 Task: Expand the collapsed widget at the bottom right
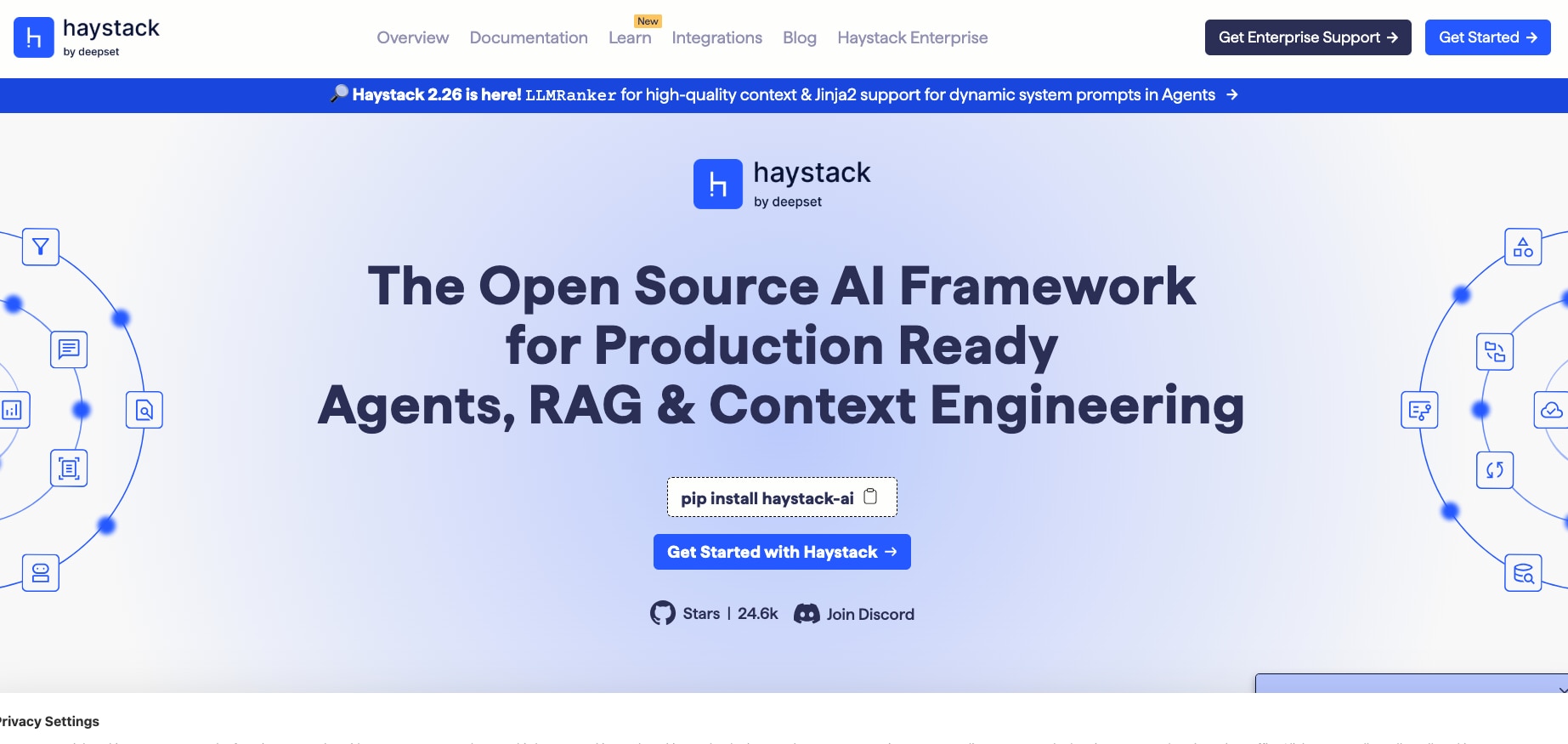pyautogui.click(x=1560, y=687)
